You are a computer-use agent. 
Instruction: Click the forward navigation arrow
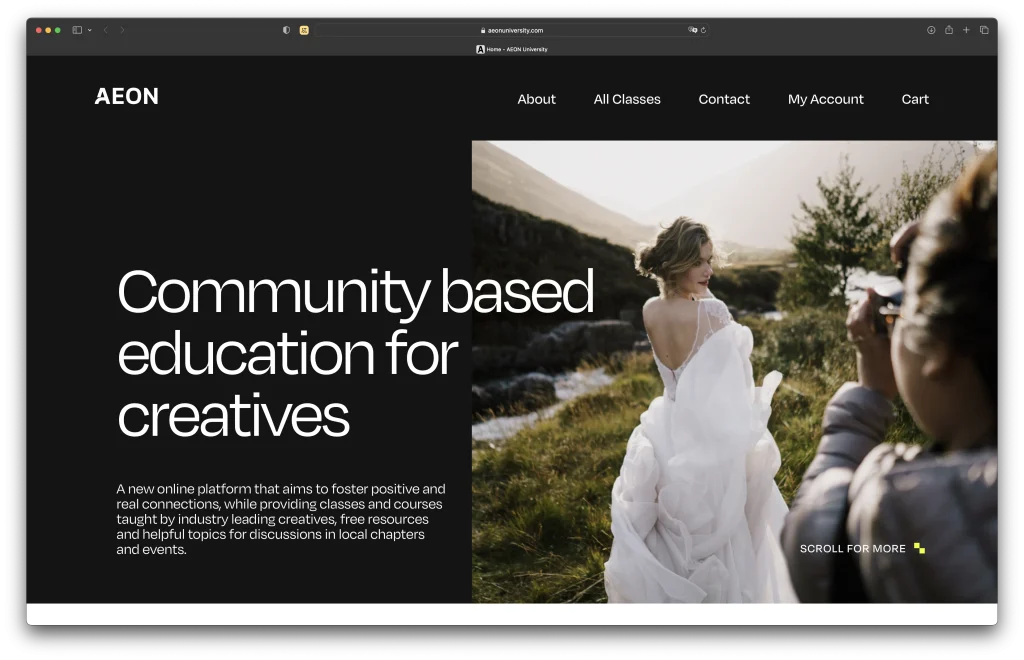[x=122, y=30]
